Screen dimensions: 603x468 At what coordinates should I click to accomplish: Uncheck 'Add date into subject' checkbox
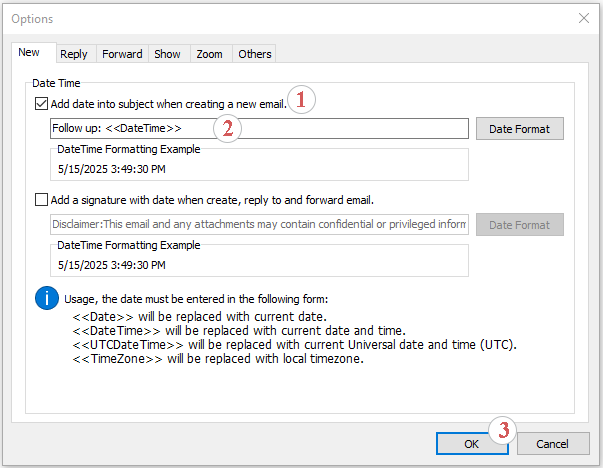[x=41, y=103]
